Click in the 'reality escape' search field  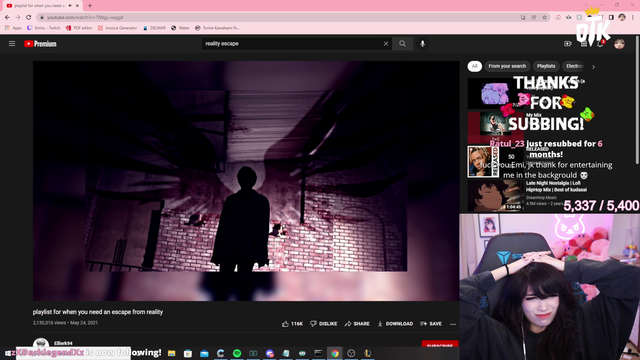[292, 44]
